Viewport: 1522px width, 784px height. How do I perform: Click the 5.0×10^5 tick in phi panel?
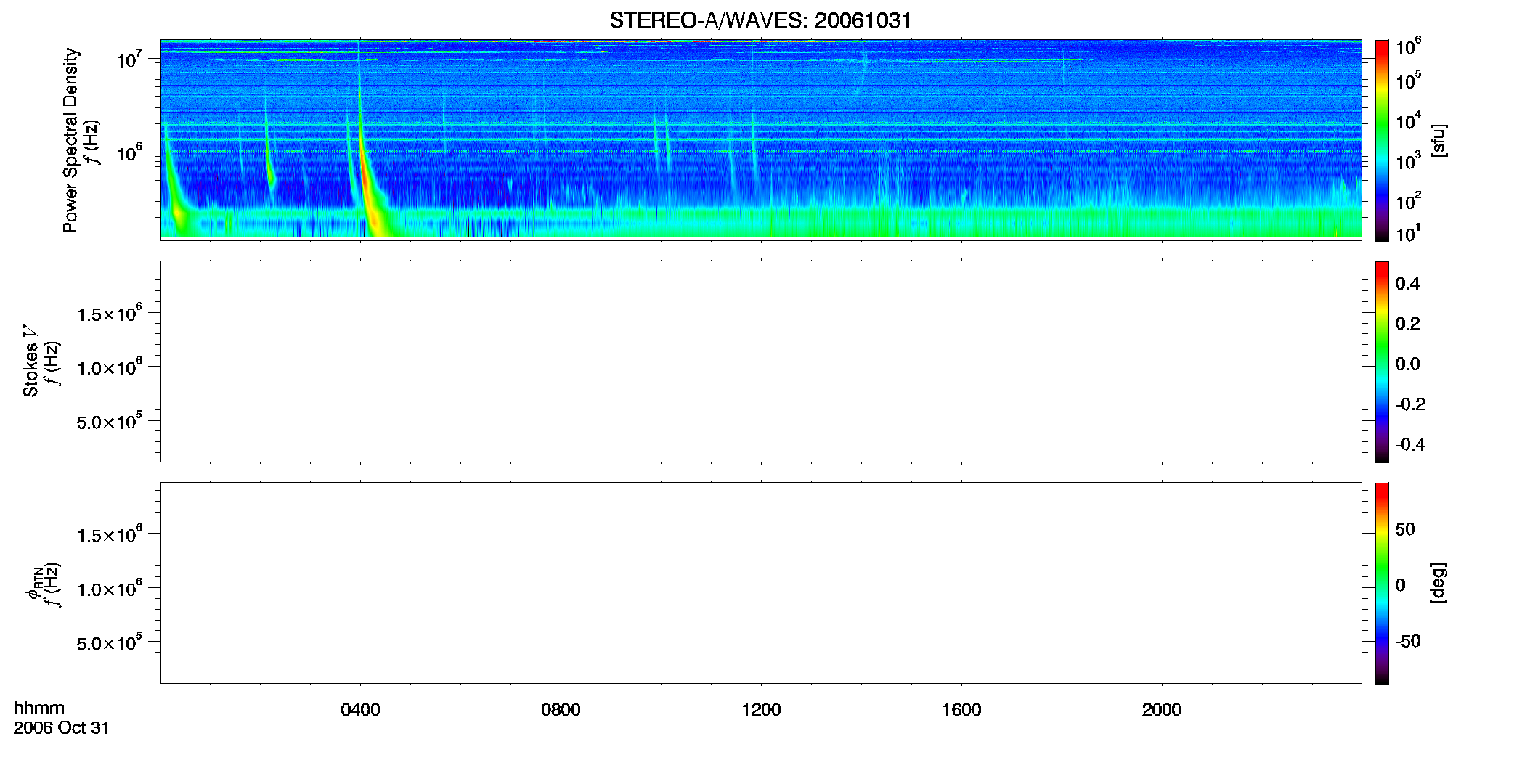point(110,642)
